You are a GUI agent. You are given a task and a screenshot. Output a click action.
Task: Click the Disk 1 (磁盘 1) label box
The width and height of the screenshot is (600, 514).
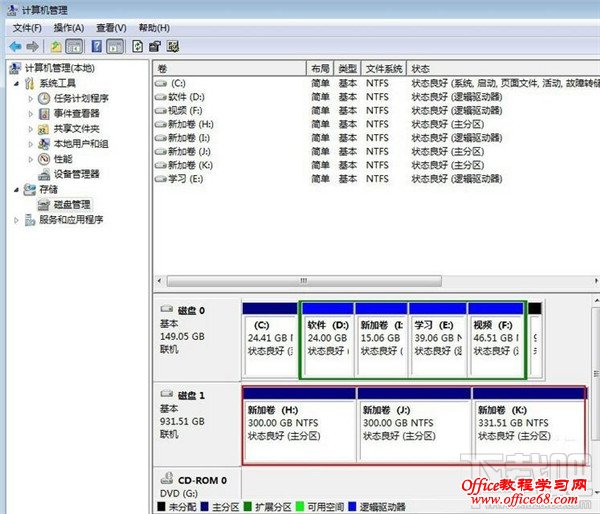click(197, 424)
